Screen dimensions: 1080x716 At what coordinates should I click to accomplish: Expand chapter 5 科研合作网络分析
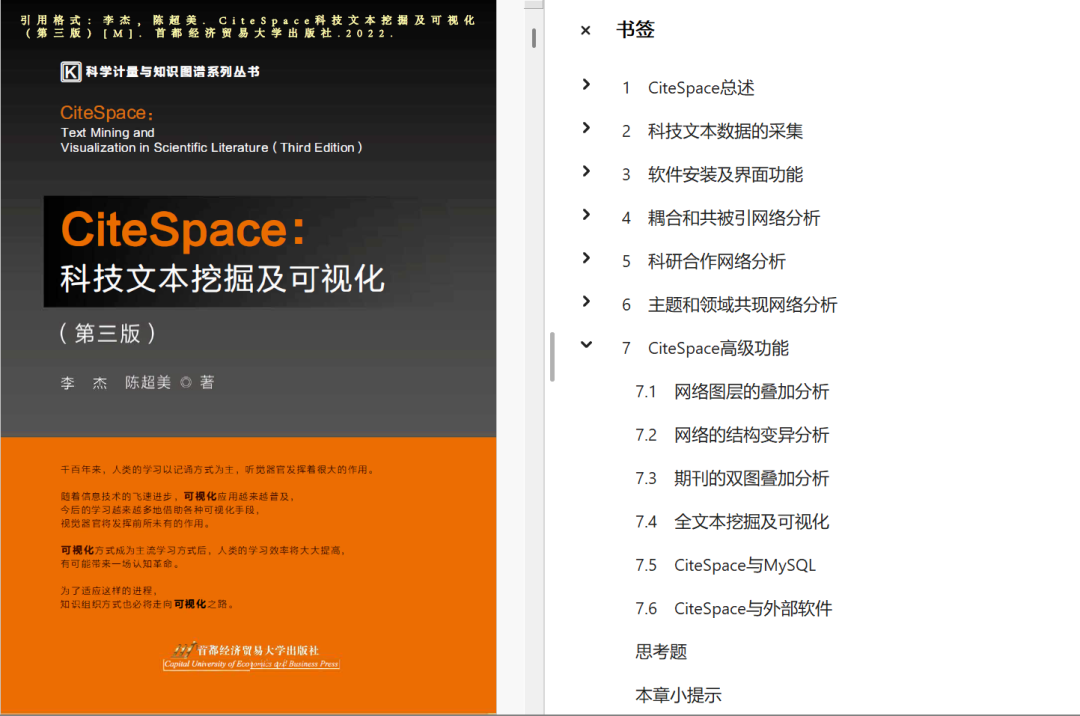point(586,258)
